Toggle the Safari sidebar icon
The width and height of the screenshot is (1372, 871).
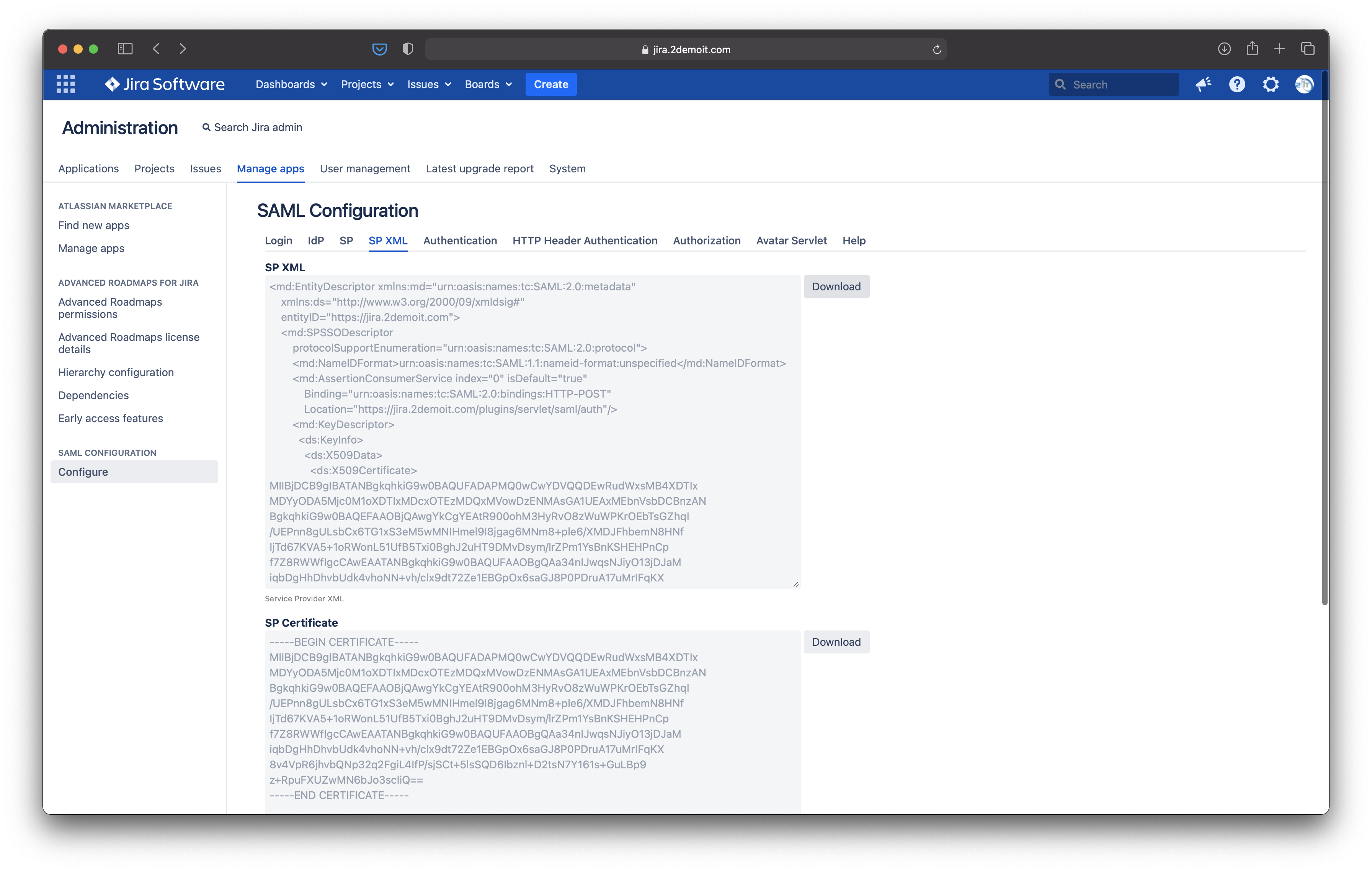125,49
